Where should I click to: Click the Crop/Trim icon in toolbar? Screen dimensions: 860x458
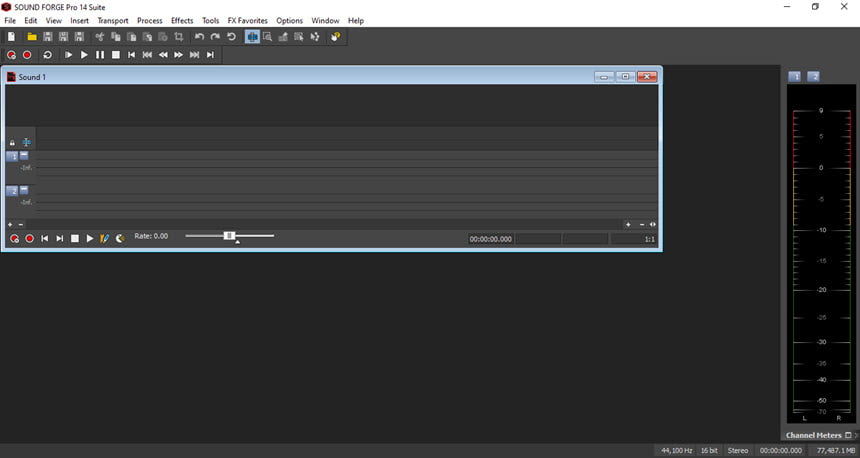coord(179,37)
